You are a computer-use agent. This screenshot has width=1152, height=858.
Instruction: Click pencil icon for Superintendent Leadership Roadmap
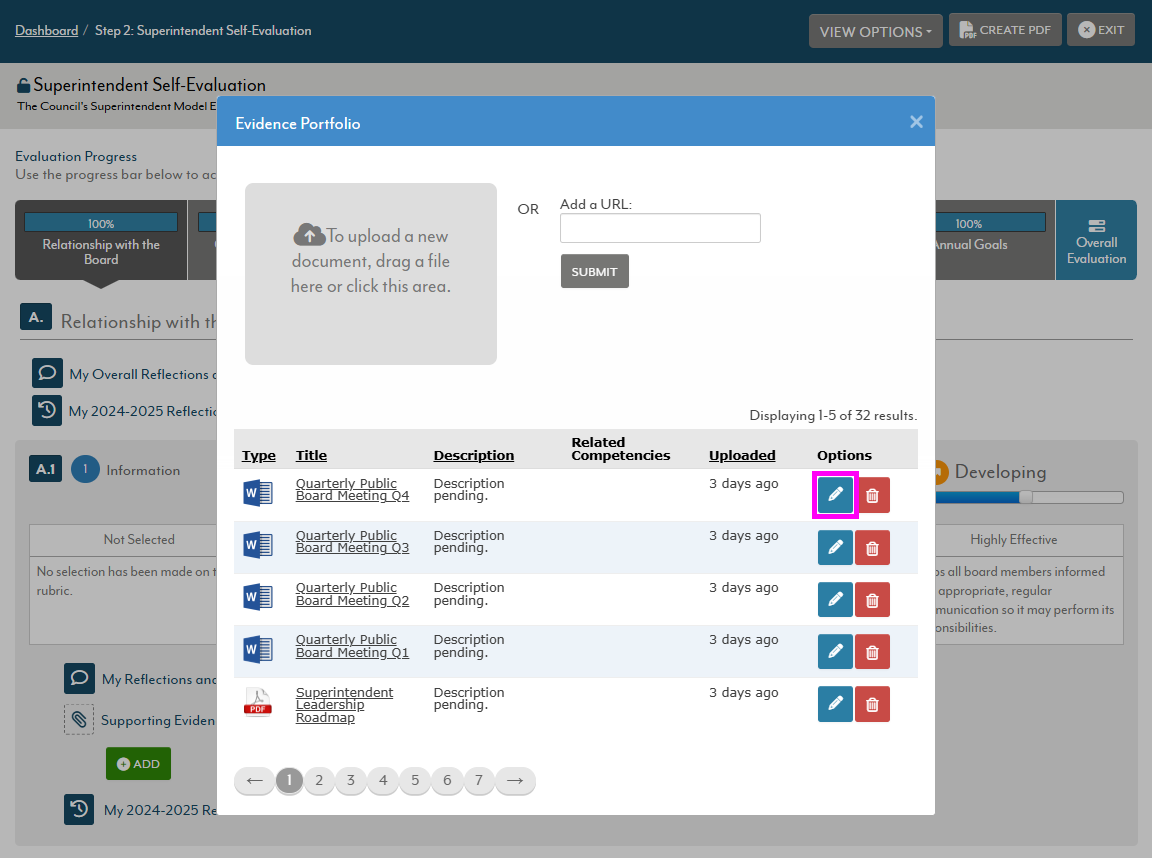pyautogui.click(x=835, y=704)
